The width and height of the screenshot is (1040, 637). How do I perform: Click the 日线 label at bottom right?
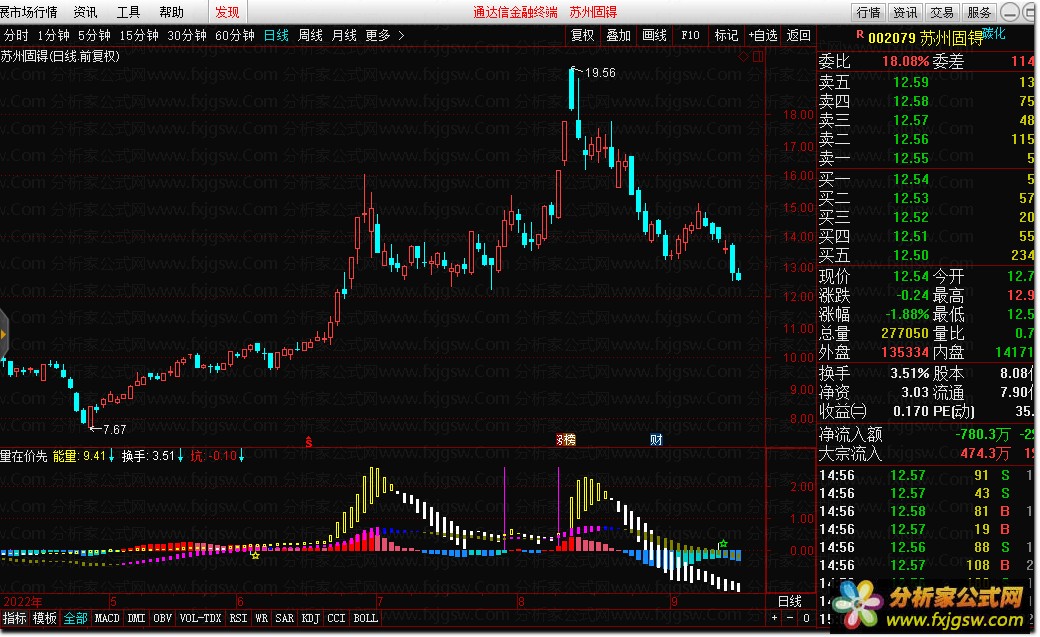(789, 601)
